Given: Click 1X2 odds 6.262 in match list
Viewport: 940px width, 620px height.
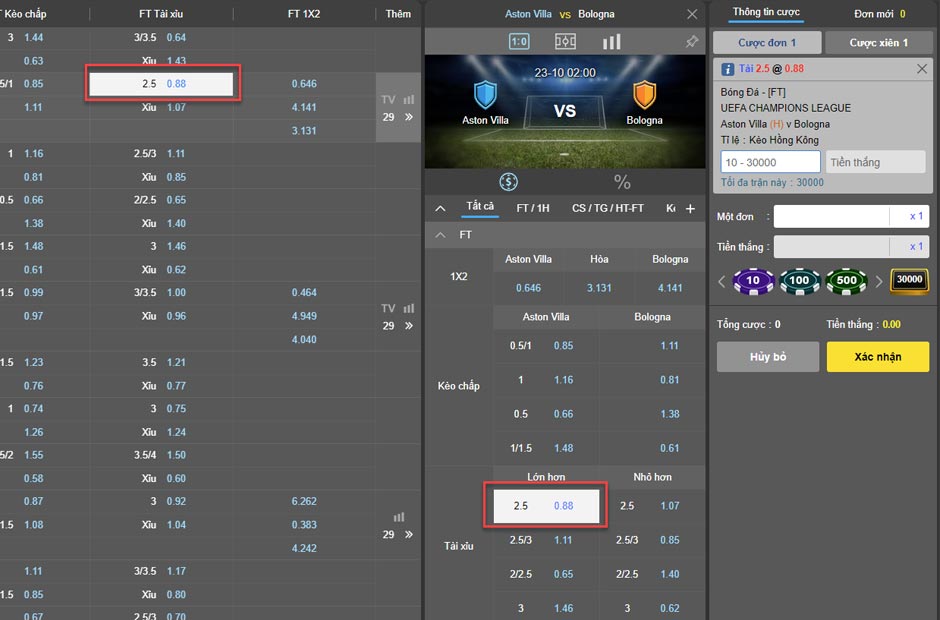Looking at the screenshot, I should coord(304,501).
